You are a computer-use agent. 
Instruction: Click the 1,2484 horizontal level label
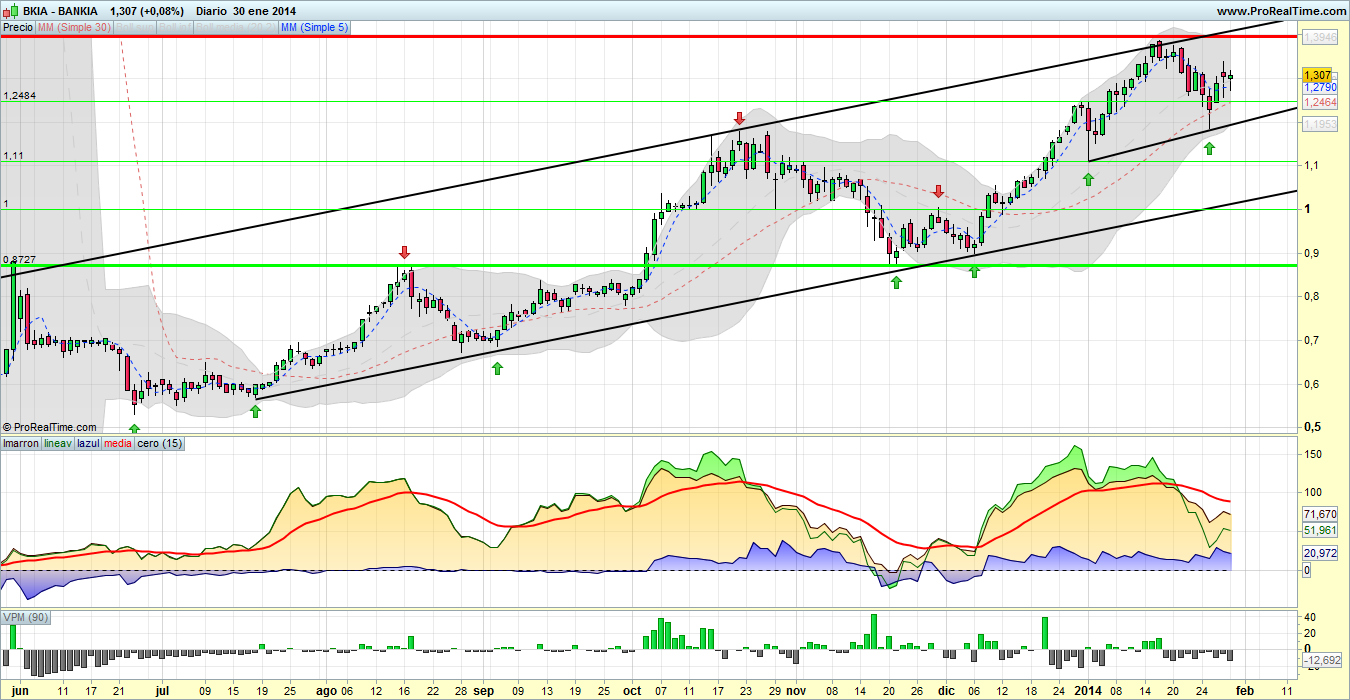20,96
